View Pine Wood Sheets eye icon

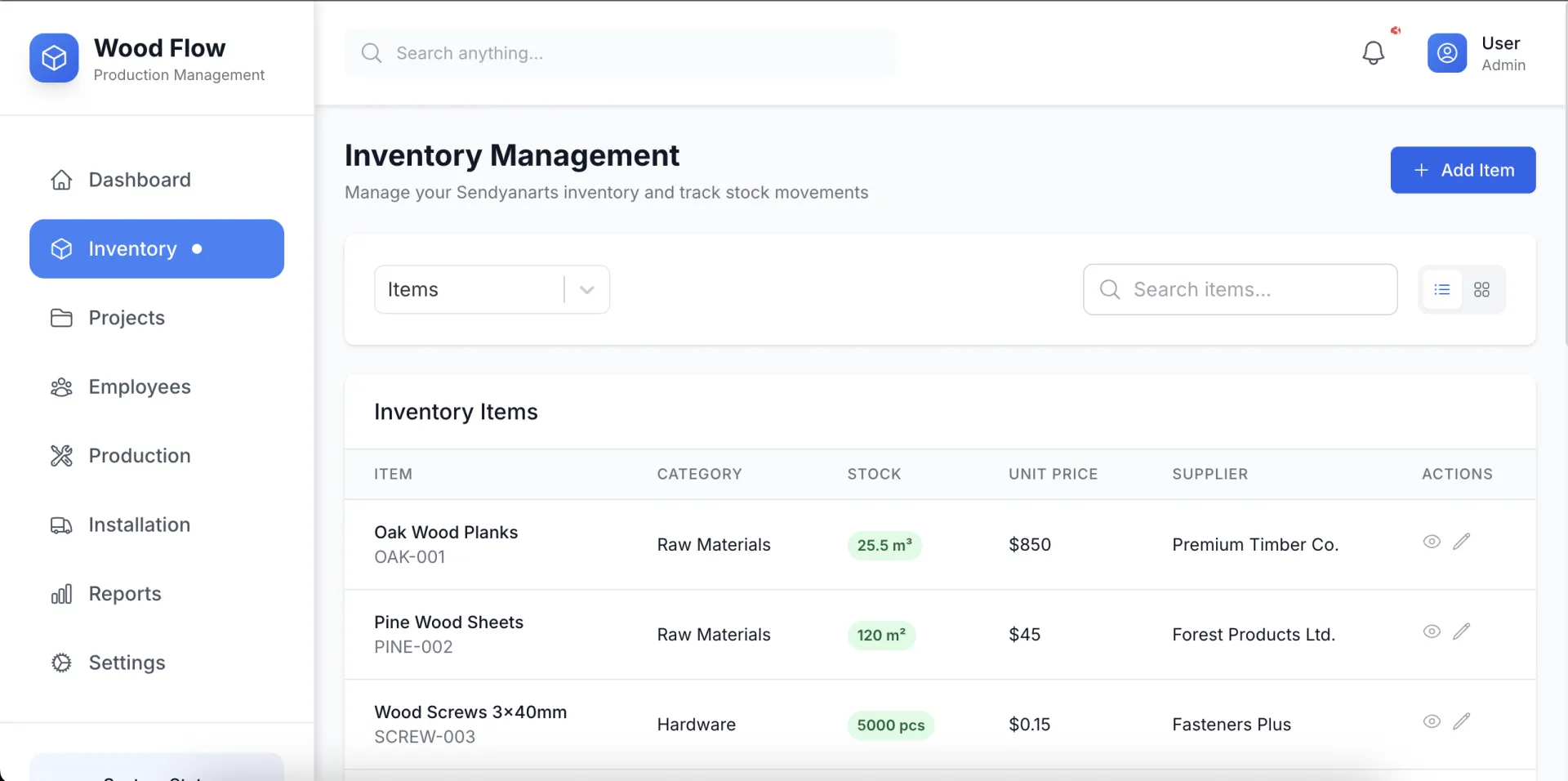pyautogui.click(x=1432, y=631)
